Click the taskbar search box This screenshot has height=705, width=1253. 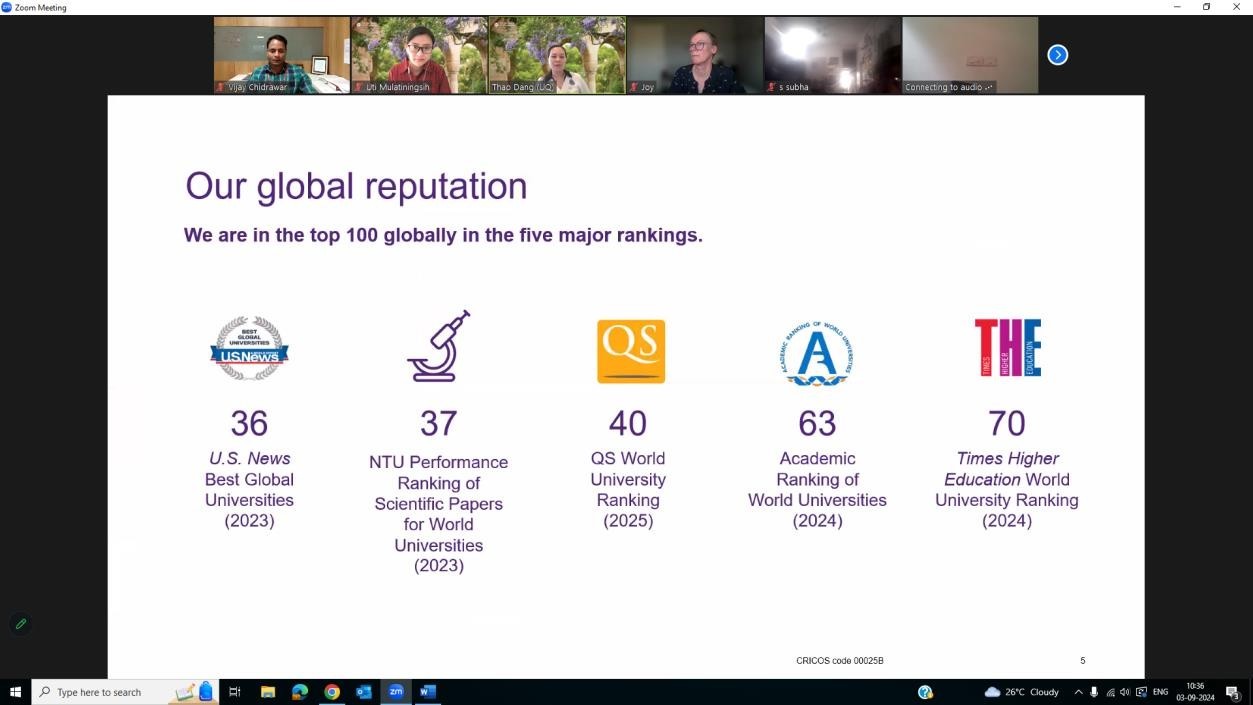point(126,692)
